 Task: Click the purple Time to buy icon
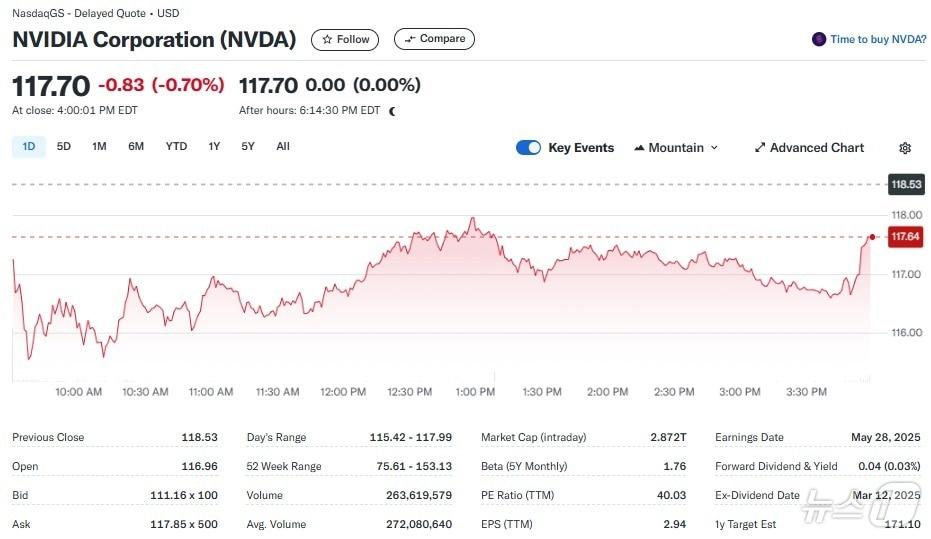819,40
